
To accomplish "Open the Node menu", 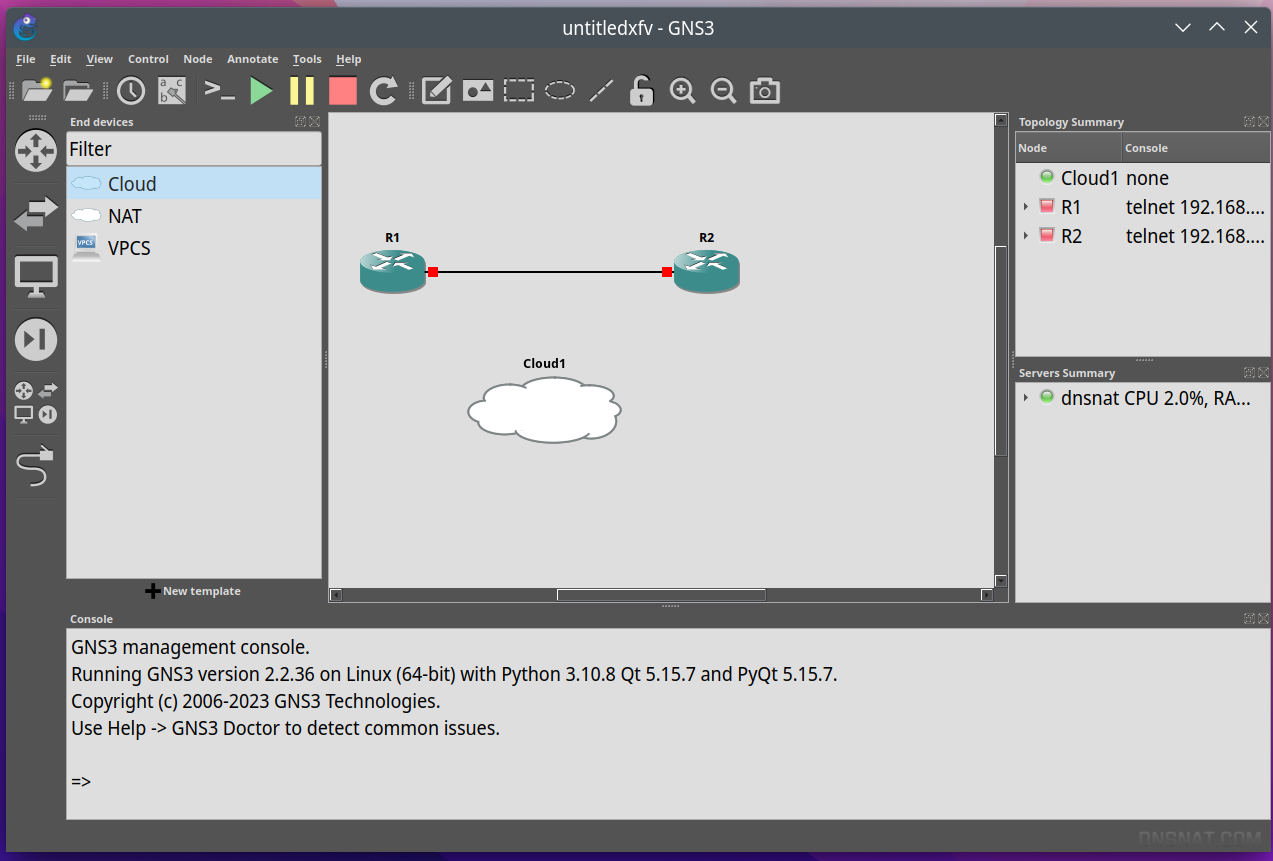I will pyautogui.click(x=197, y=59).
